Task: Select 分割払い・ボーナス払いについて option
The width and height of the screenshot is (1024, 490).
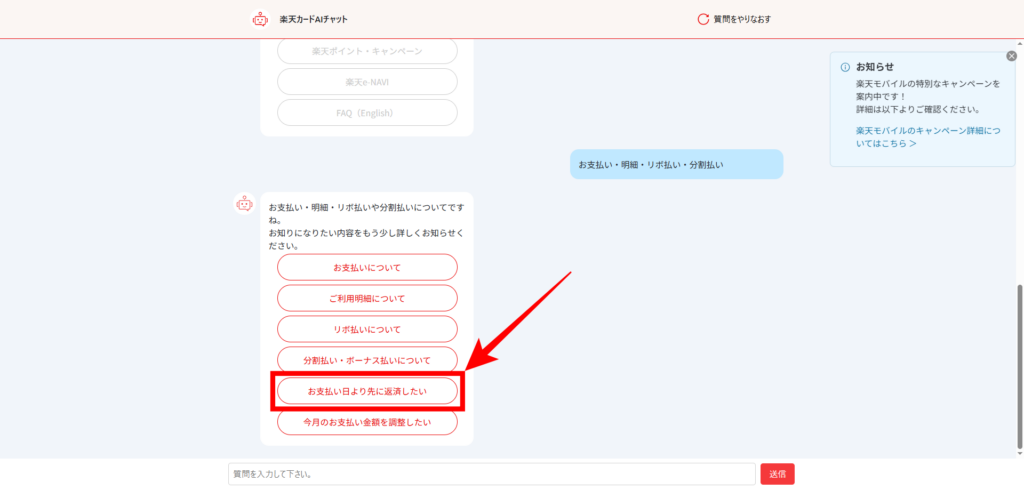Action: (x=367, y=360)
